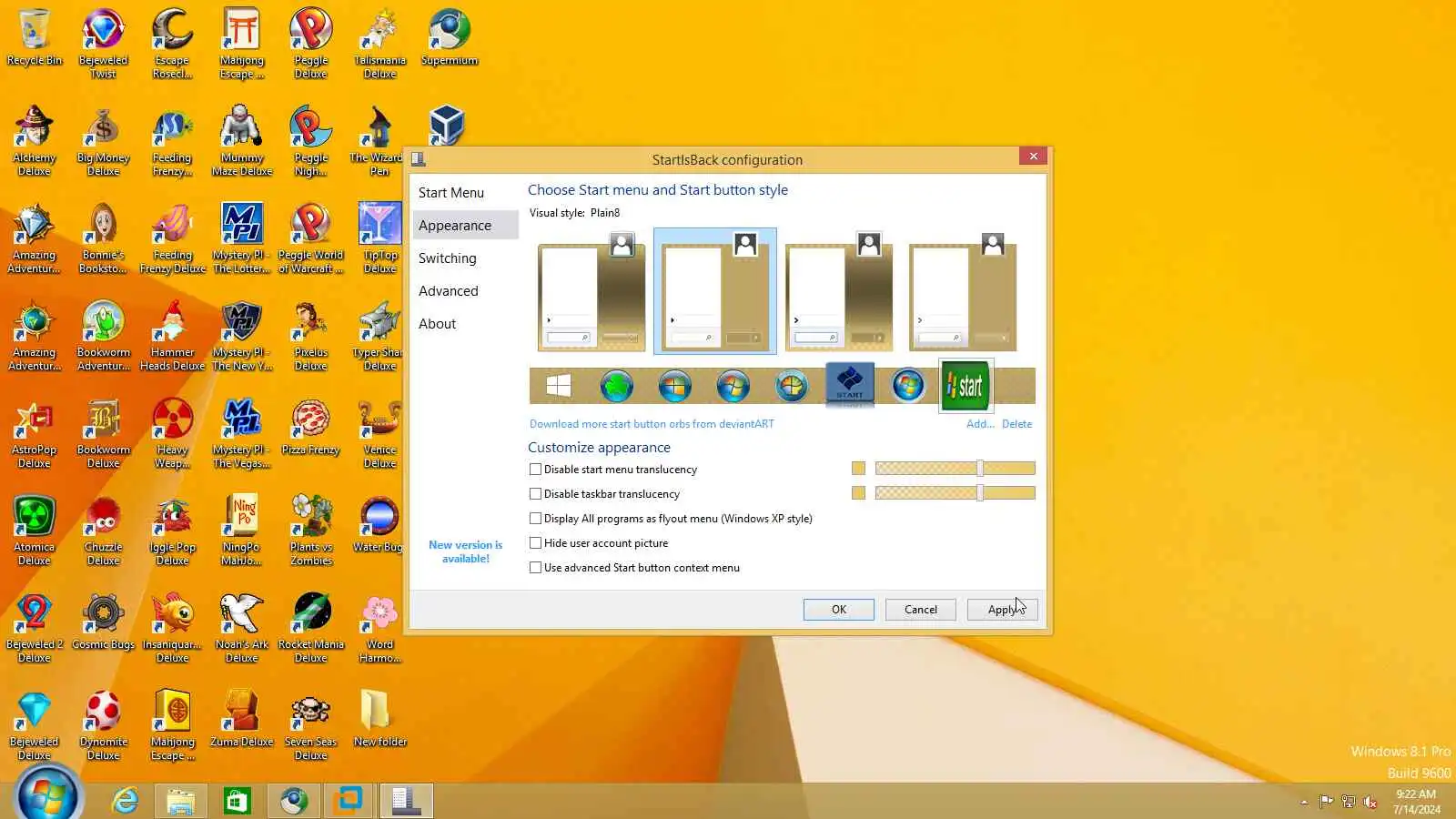Select the New folder desktop icon
This screenshot has height=819, width=1456.
pyautogui.click(x=380, y=719)
